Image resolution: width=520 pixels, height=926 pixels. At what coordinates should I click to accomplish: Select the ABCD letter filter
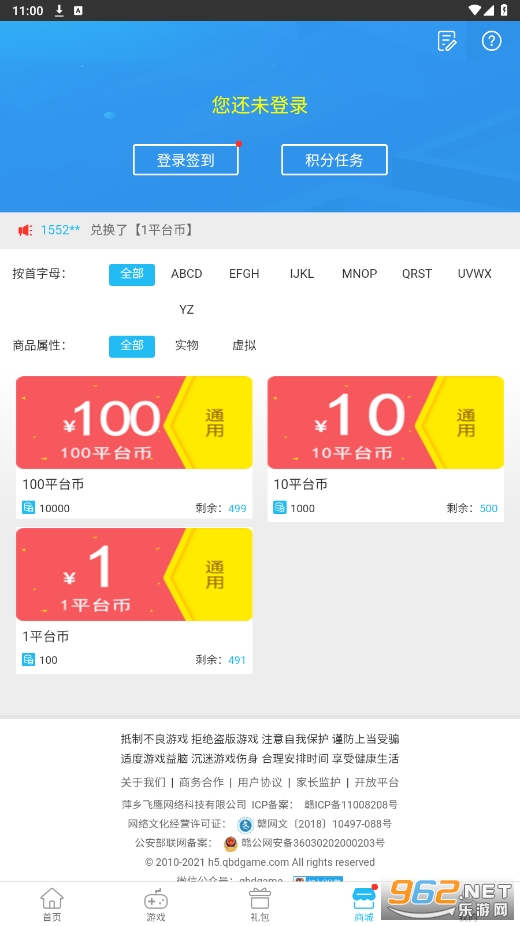pos(187,274)
